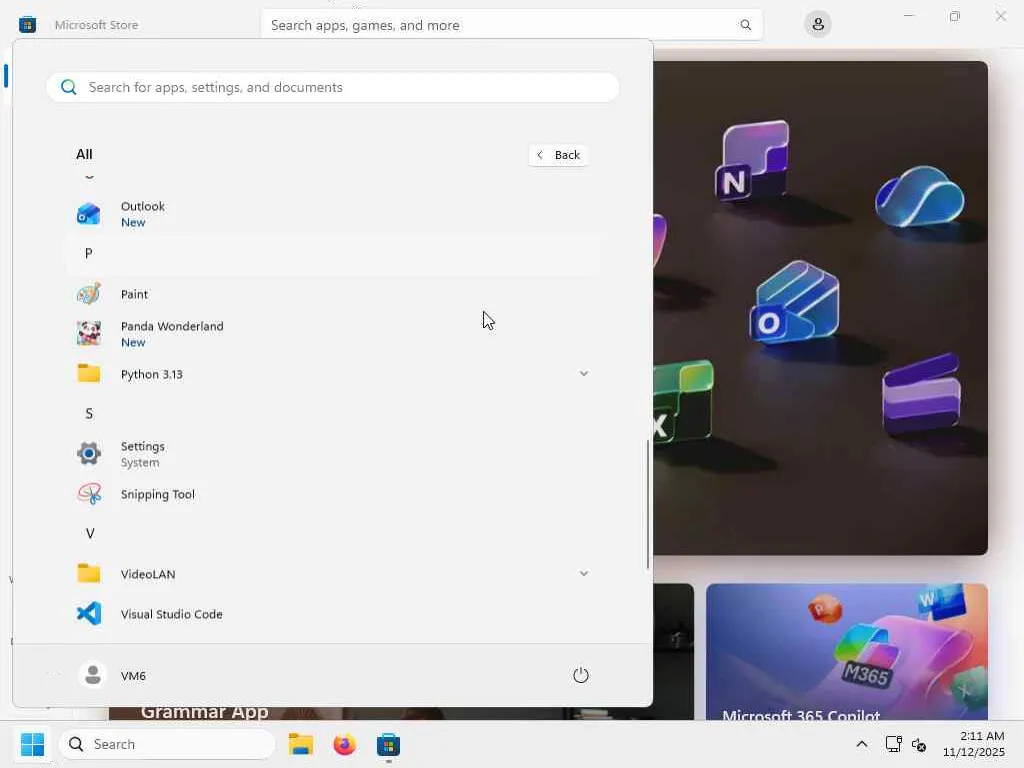Click the 'All' heading in Start menu
Image resolution: width=1024 pixels, height=768 pixels.
point(84,154)
